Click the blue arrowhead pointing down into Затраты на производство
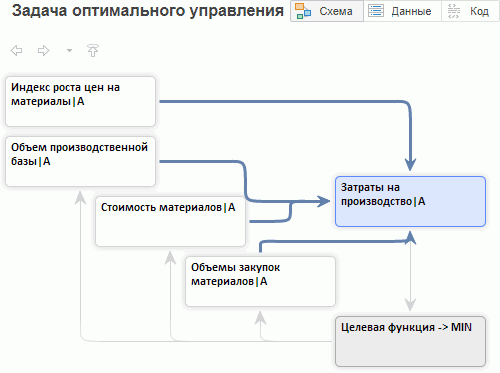 410,165
